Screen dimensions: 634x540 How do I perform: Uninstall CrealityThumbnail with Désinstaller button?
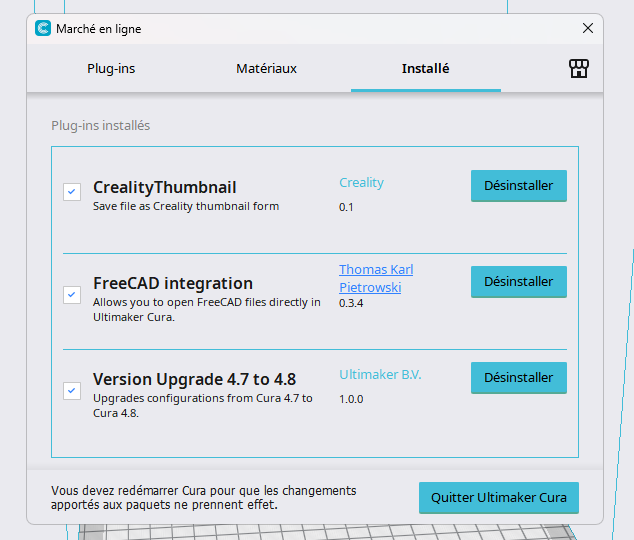[x=519, y=186]
